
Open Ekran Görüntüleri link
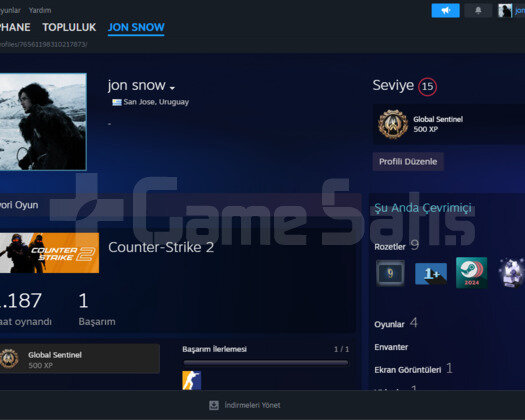(x=408, y=369)
